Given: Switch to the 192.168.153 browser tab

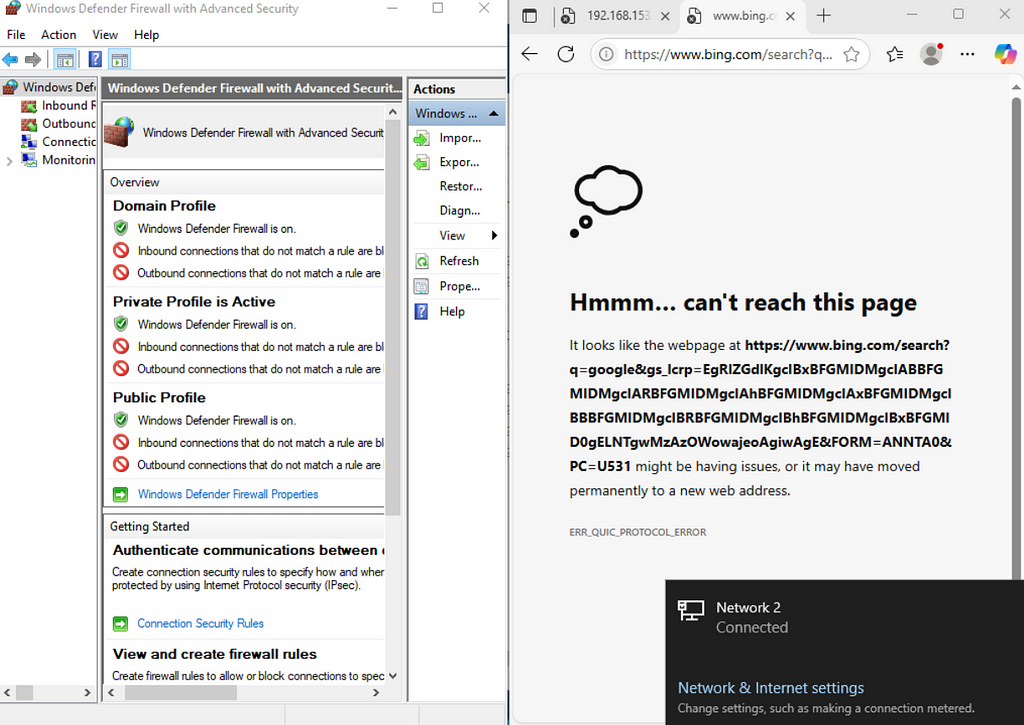Looking at the screenshot, I should click(x=616, y=16).
